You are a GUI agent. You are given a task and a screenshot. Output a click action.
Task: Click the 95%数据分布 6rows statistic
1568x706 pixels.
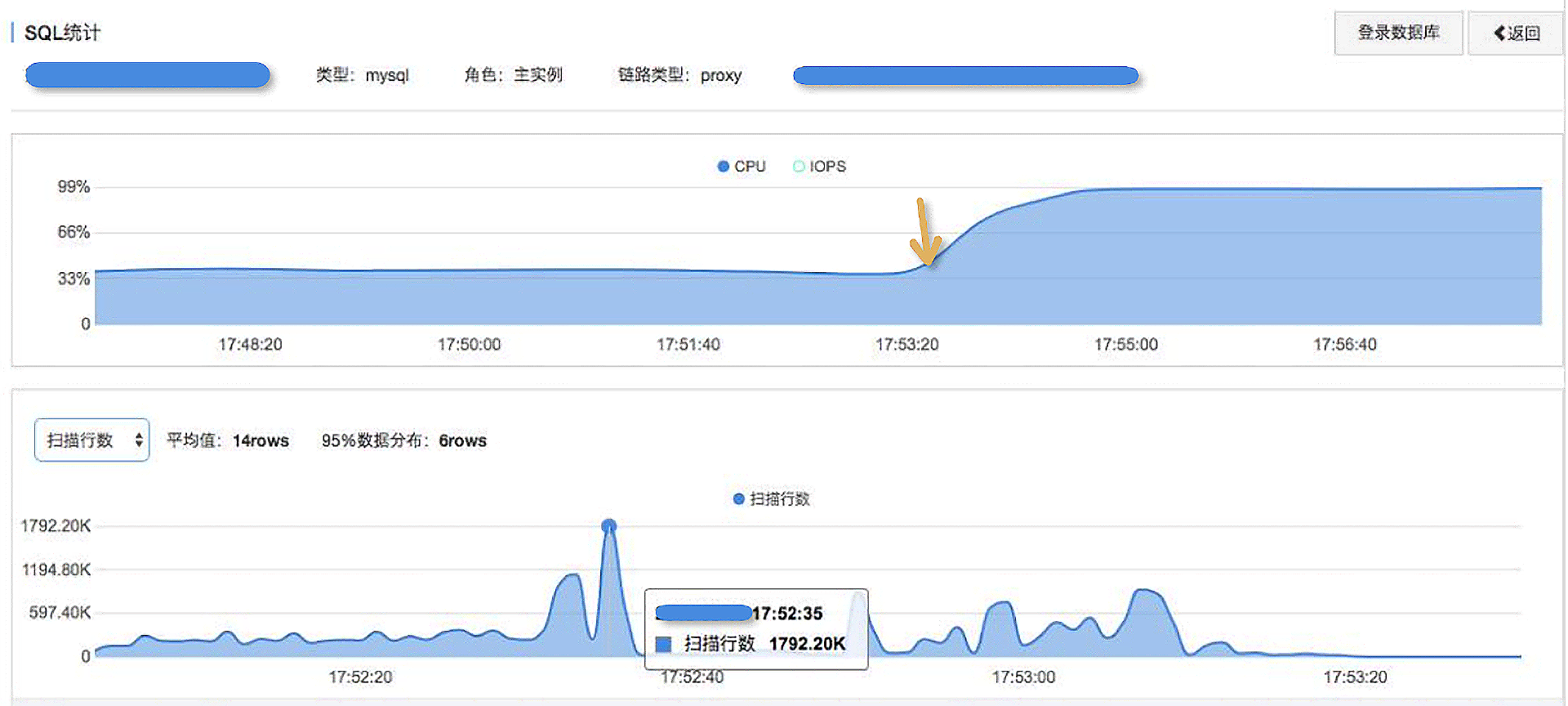[403, 440]
